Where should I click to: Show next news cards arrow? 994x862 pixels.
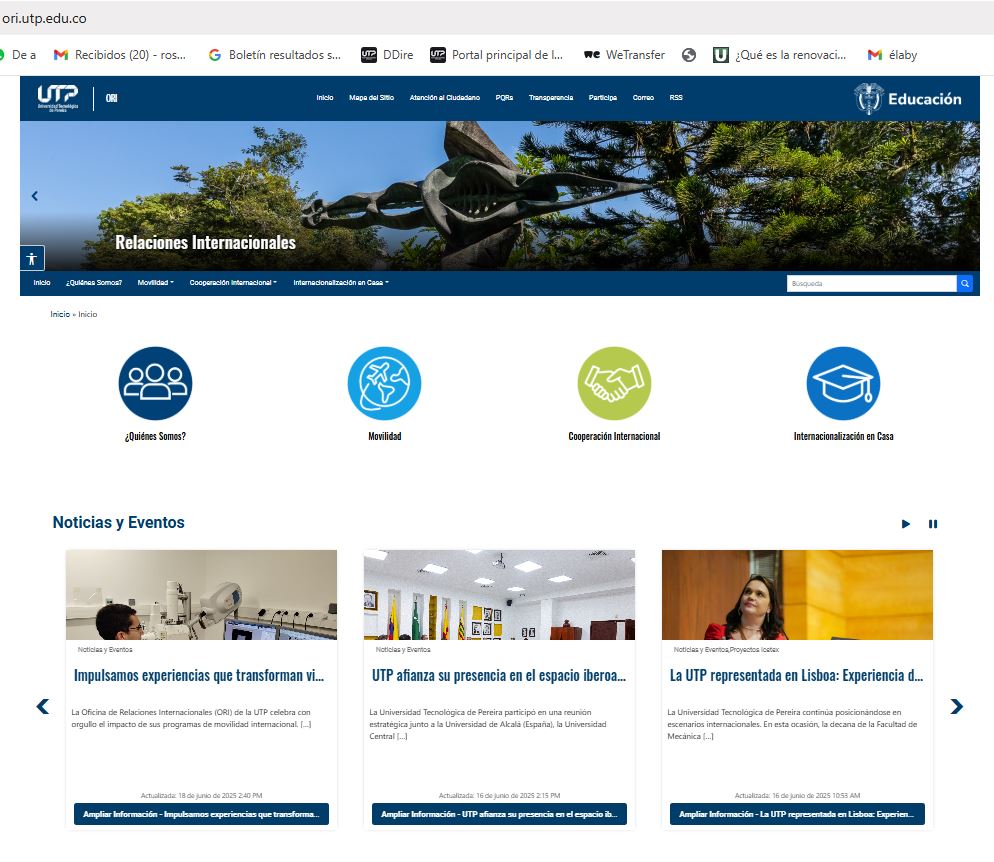[x=957, y=706]
